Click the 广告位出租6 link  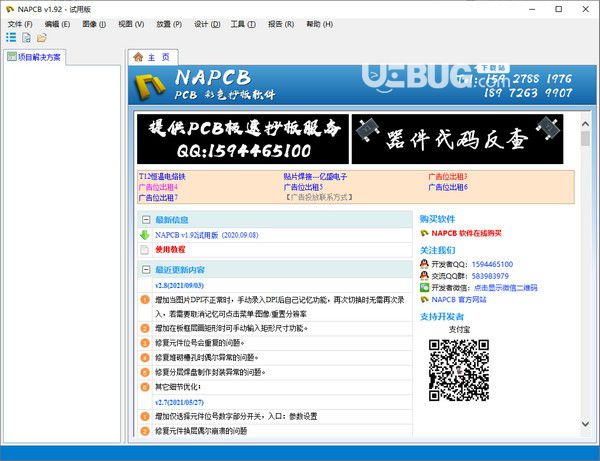(448, 187)
